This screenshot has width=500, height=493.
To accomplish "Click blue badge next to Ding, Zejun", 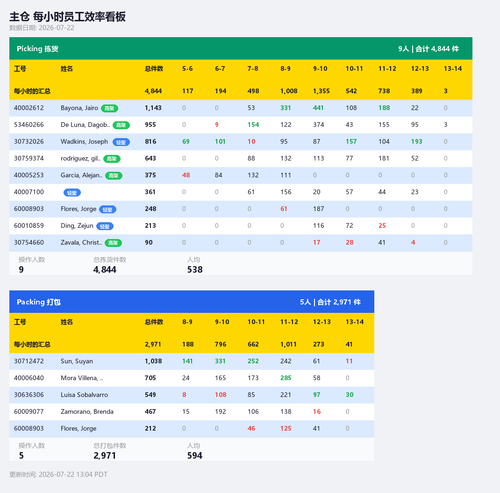I will pyautogui.click(x=105, y=226).
